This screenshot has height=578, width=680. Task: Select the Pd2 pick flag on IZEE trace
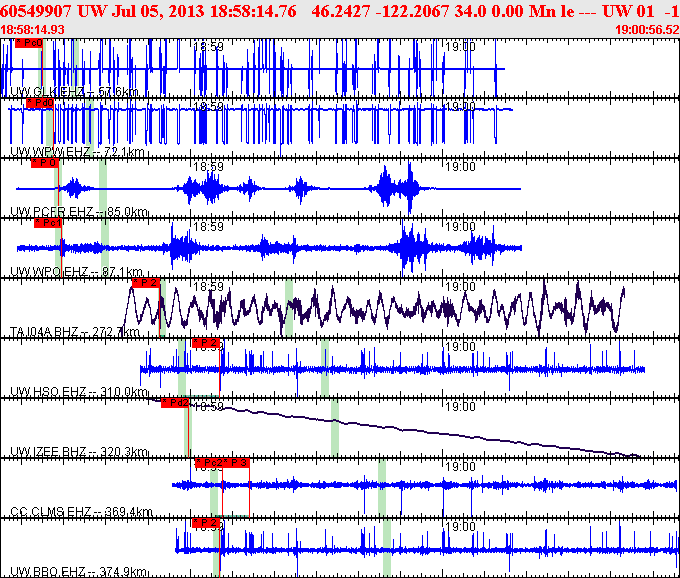tap(175, 403)
